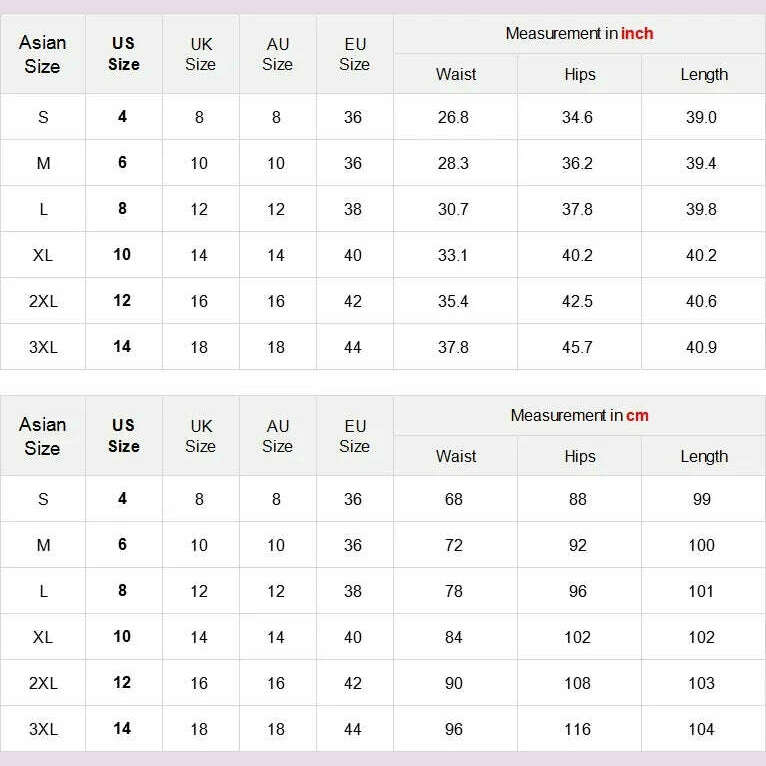Select the 99 cm length value

click(x=701, y=499)
